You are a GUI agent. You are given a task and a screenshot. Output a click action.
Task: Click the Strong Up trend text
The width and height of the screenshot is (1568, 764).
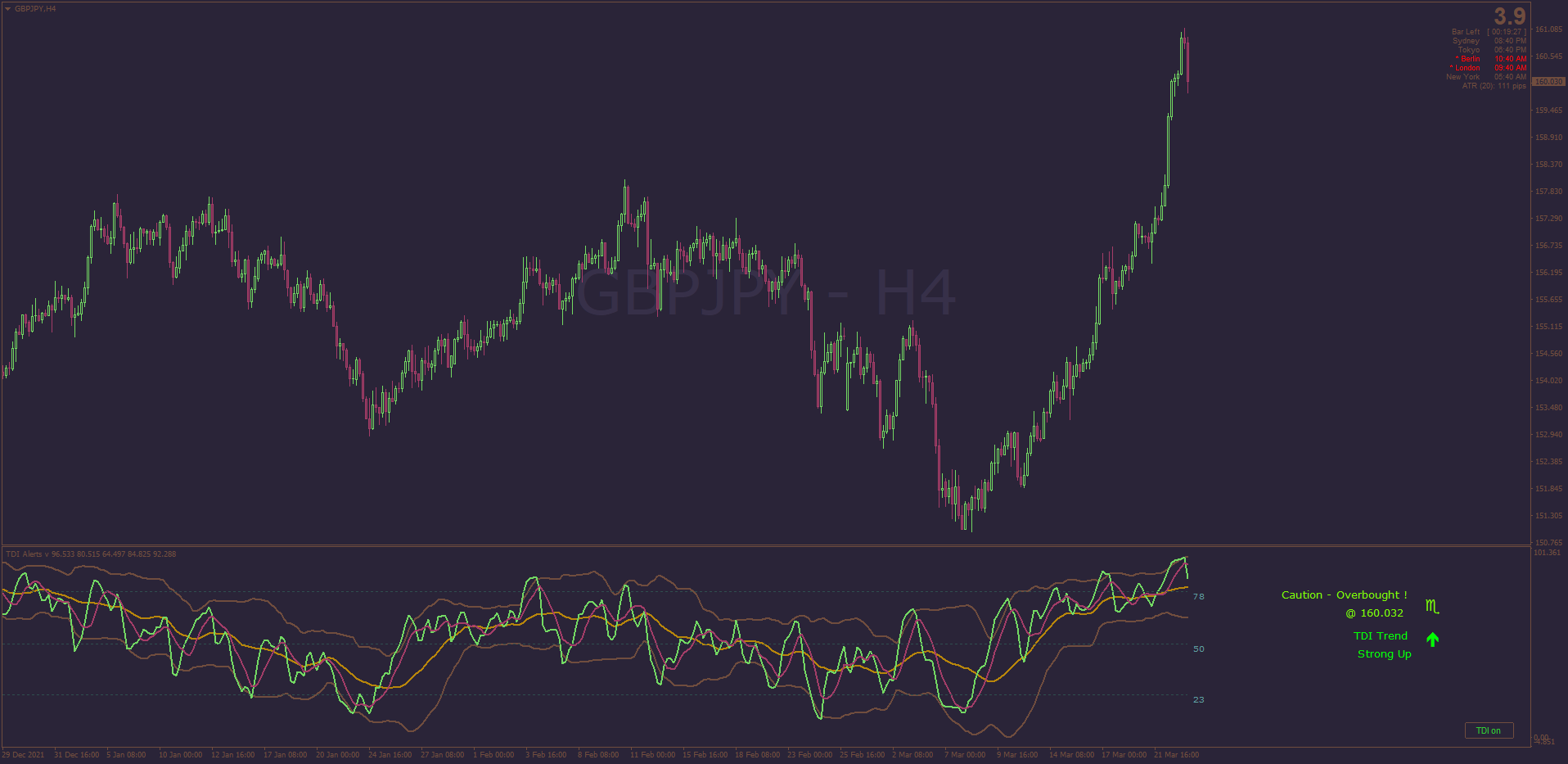click(x=1385, y=654)
